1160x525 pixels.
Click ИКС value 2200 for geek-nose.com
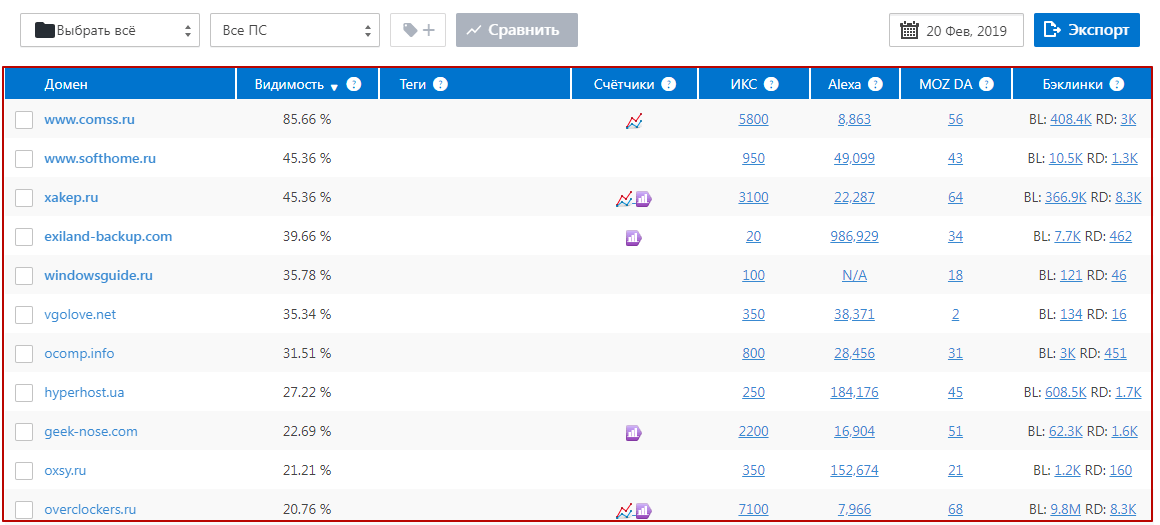(x=753, y=431)
